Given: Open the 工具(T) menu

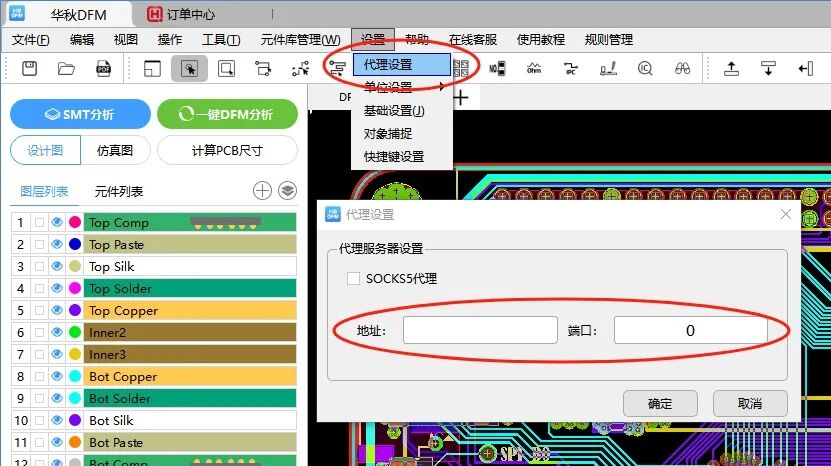Looking at the screenshot, I should (x=221, y=40).
